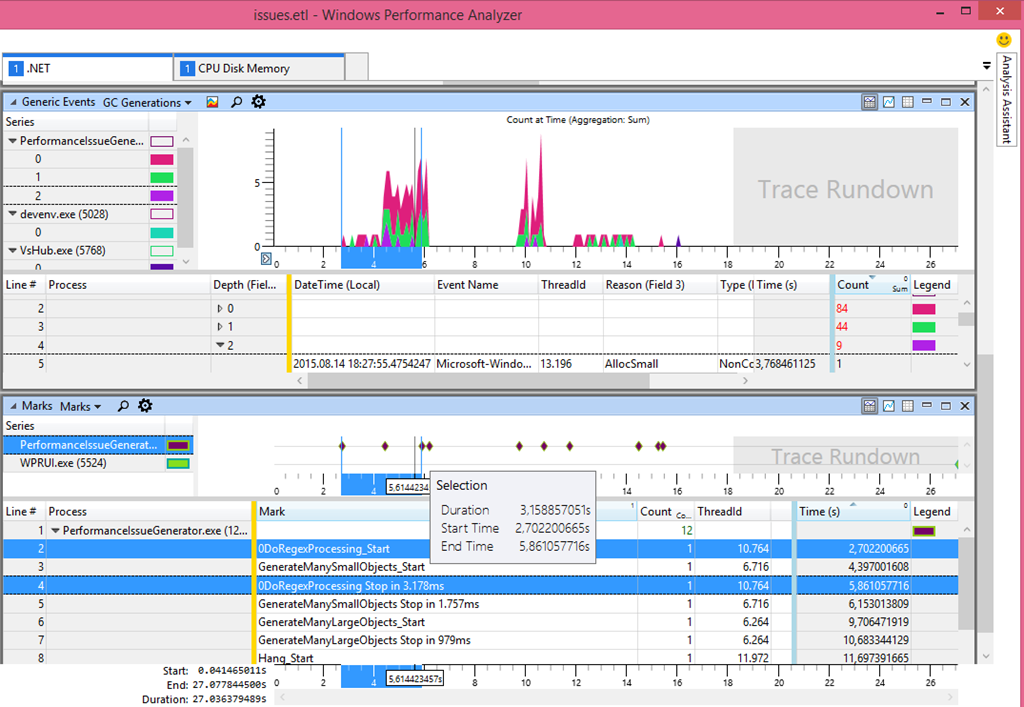Open the tab overflow menu arrow
1024x707 pixels.
click(x=986, y=66)
